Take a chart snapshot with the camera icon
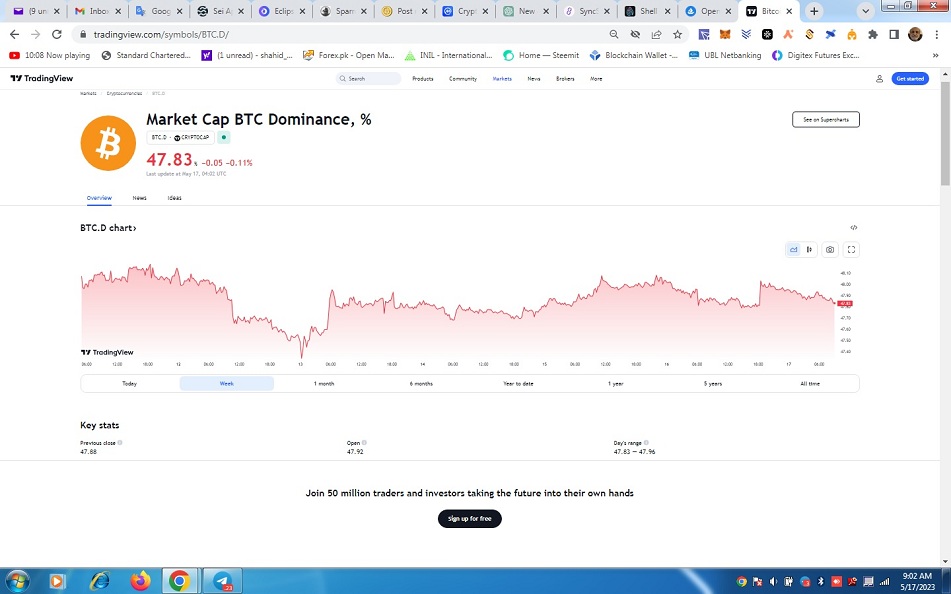Image resolution: width=951 pixels, height=594 pixels. (x=830, y=249)
